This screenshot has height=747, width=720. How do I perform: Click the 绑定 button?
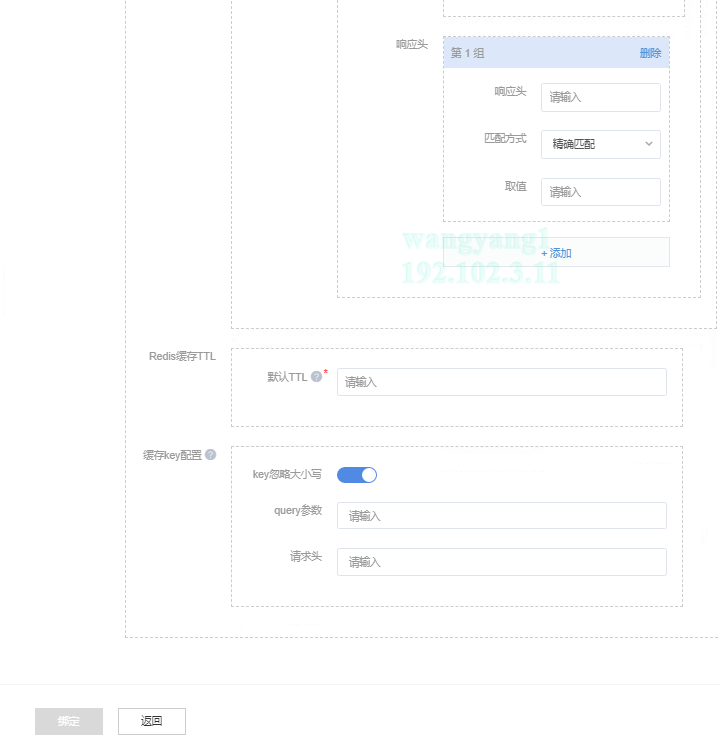tap(69, 721)
